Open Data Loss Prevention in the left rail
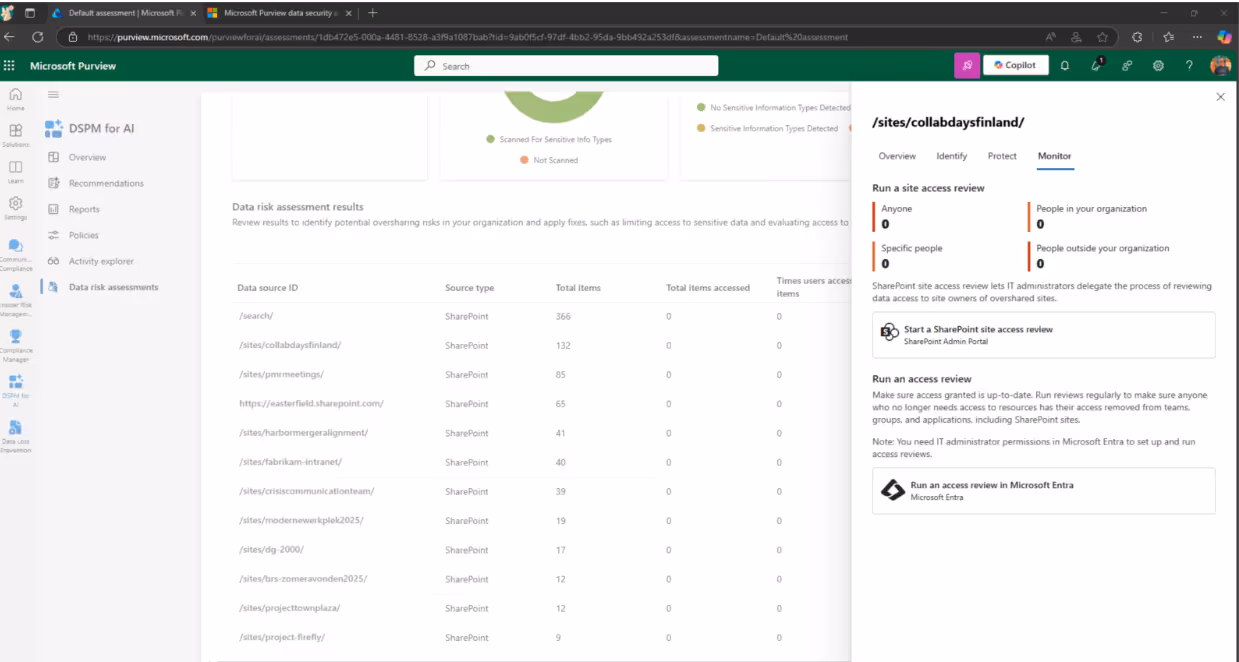 [15, 436]
